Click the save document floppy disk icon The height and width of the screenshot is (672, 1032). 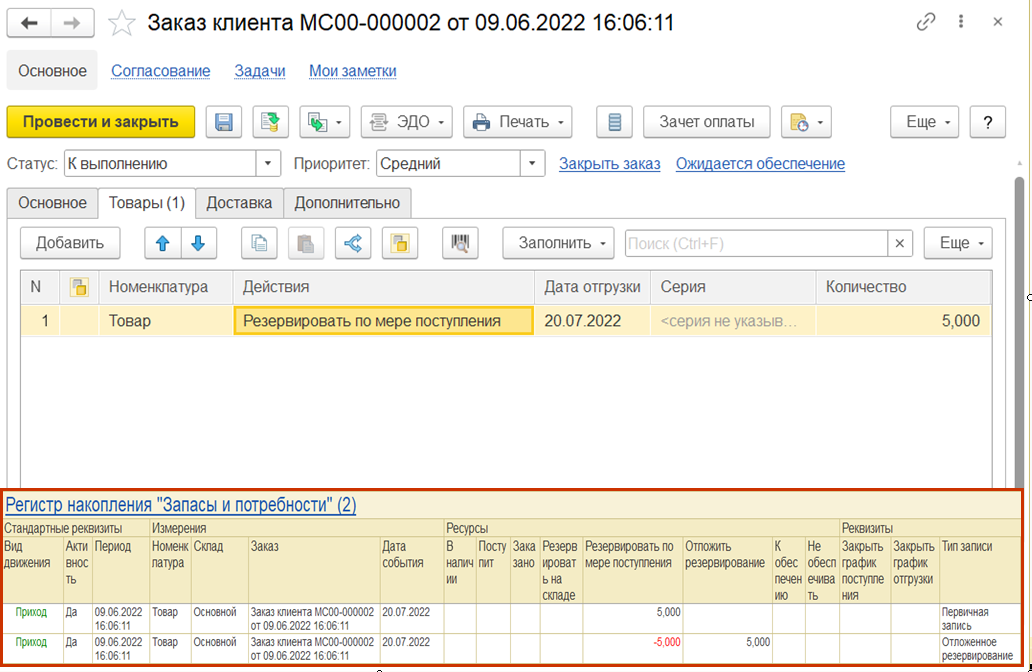pos(224,122)
